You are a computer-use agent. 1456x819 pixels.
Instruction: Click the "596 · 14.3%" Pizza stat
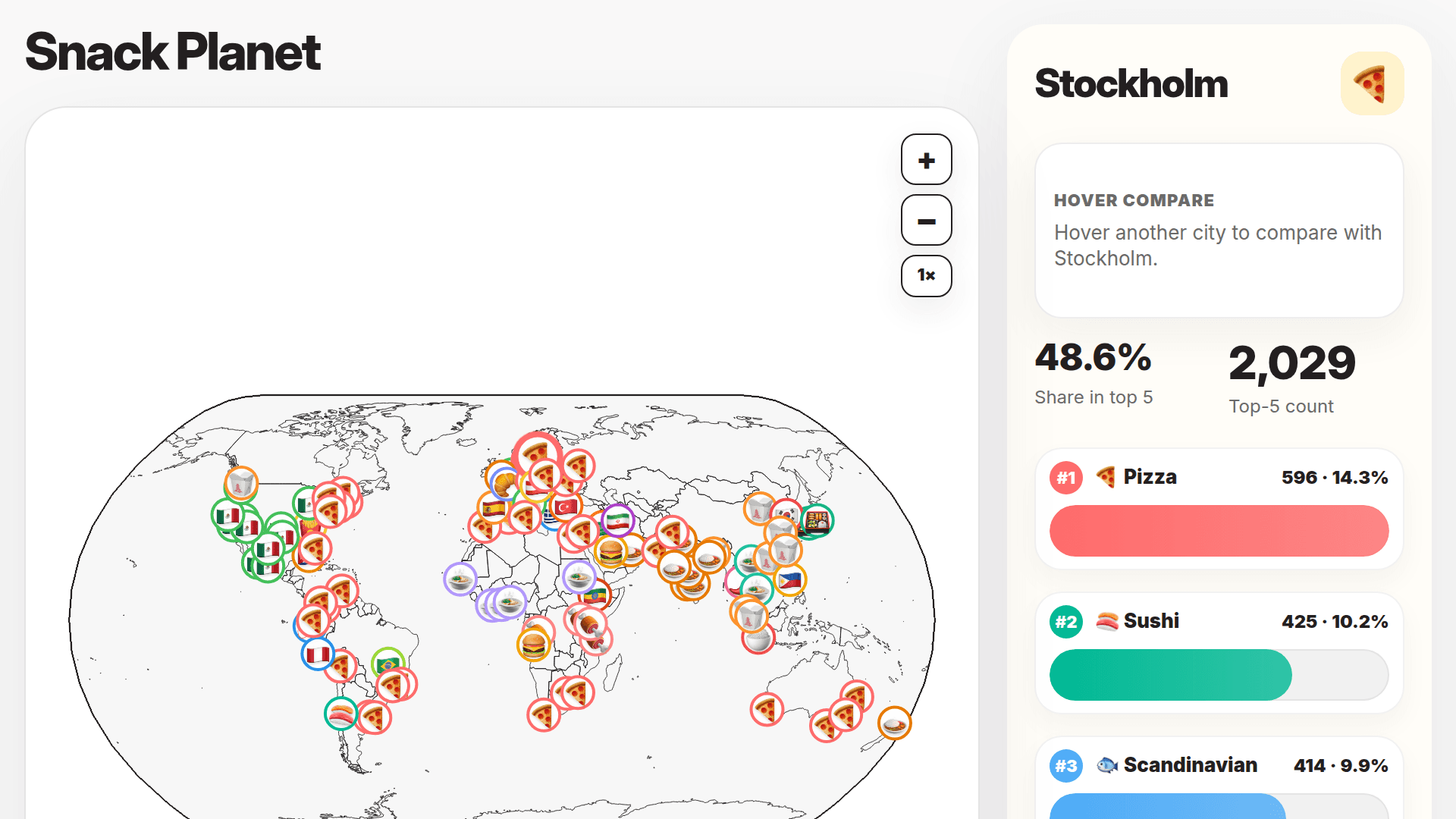[x=1335, y=477]
